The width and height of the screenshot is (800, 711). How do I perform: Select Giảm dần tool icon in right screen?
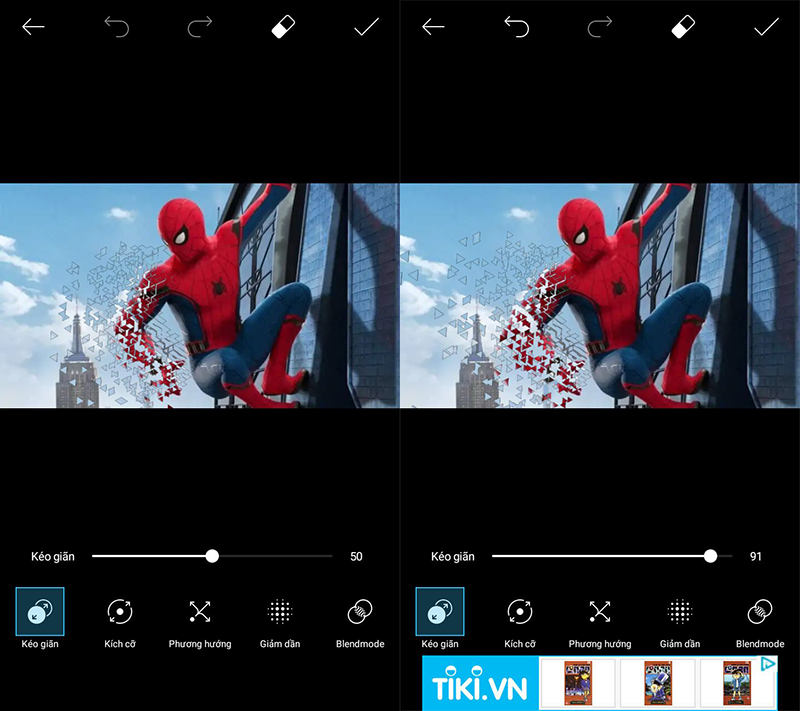[680, 611]
